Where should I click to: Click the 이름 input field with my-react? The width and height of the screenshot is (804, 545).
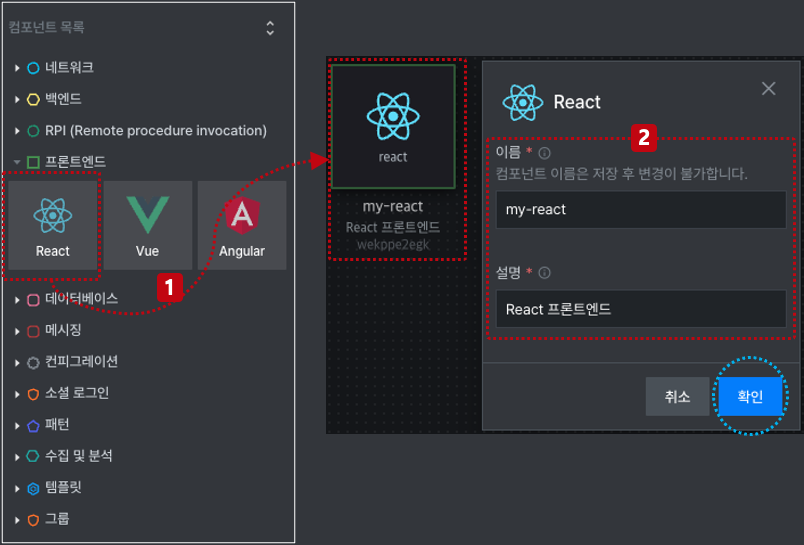(641, 209)
